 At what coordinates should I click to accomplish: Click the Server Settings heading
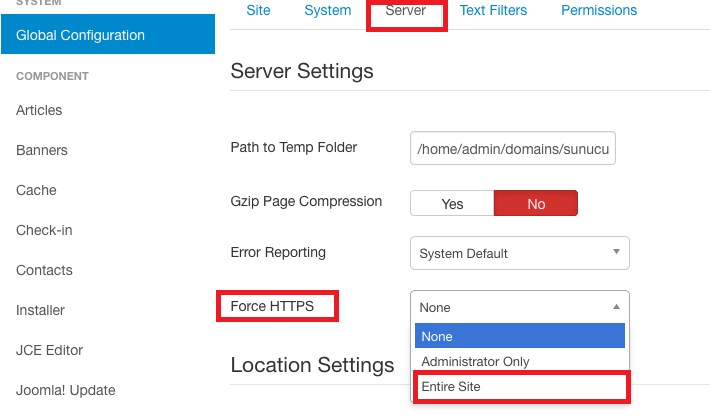302,71
